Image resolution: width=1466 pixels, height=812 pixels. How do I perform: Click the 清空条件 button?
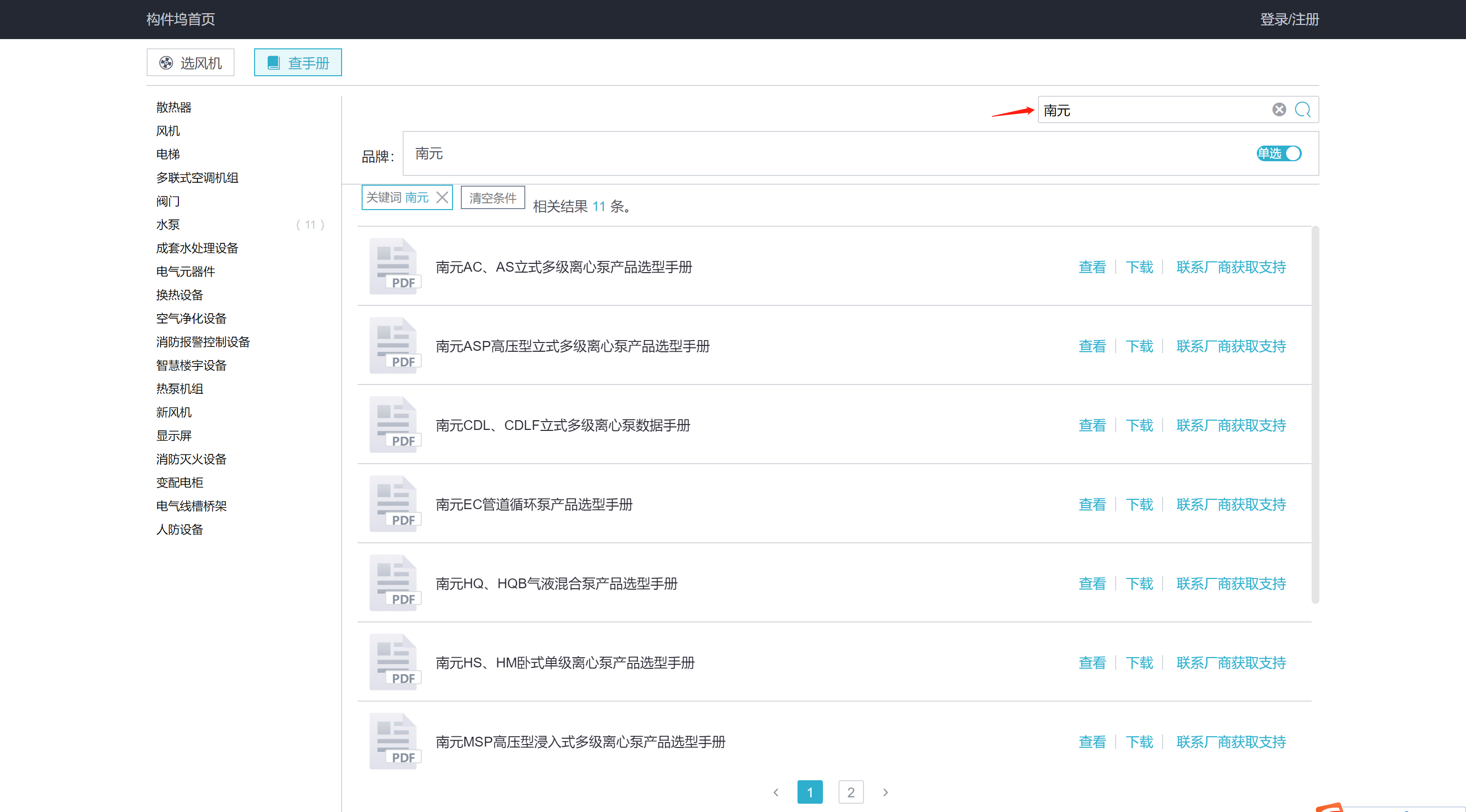click(x=492, y=197)
